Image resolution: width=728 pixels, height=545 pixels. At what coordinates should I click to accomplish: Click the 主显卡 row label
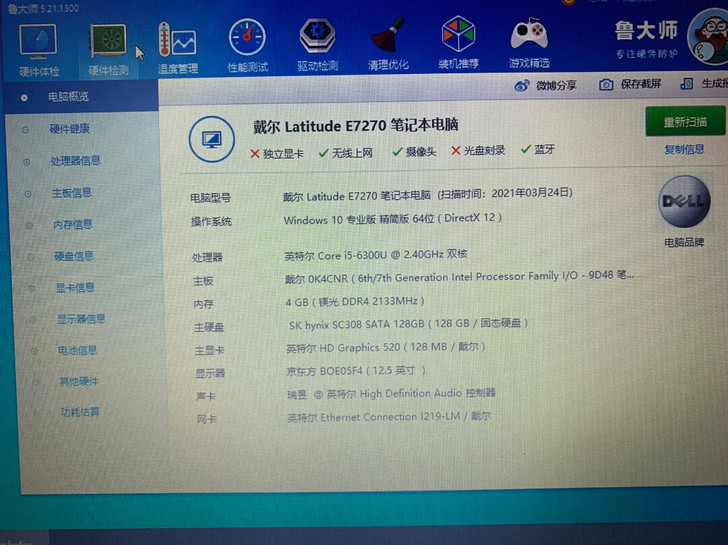coord(209,351)
